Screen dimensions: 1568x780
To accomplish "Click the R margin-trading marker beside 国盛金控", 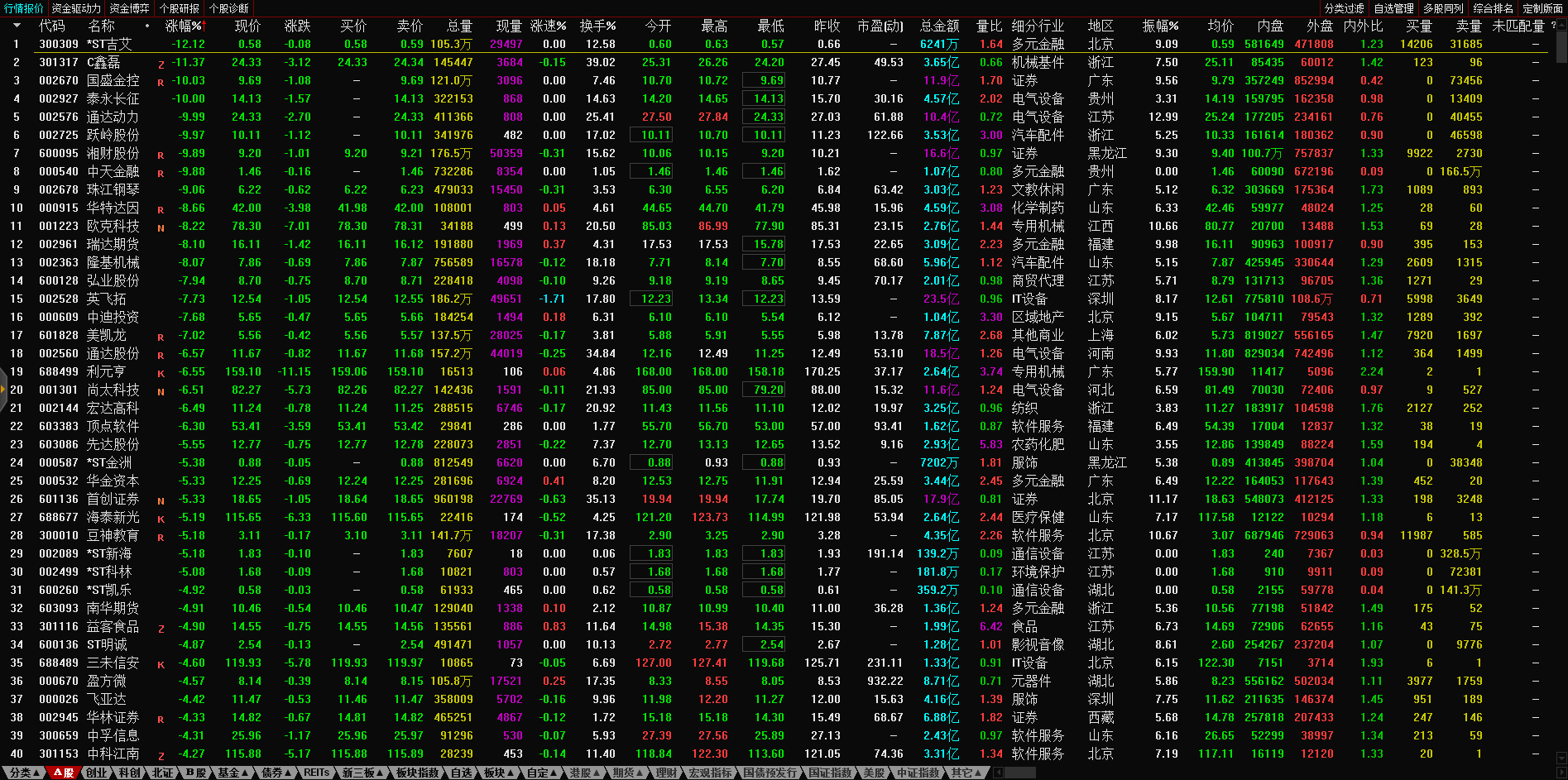I will [x=161, y=82].
